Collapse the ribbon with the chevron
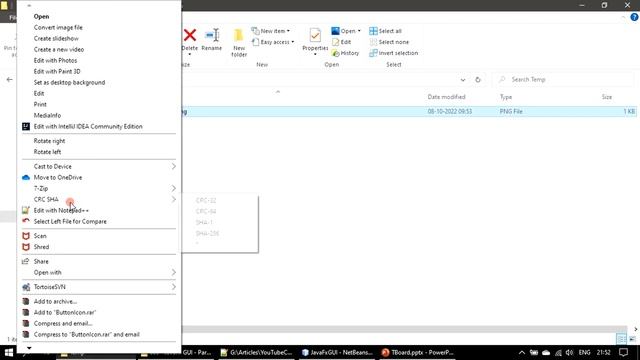This screenshot has height=360, width=640. (623, 17)
